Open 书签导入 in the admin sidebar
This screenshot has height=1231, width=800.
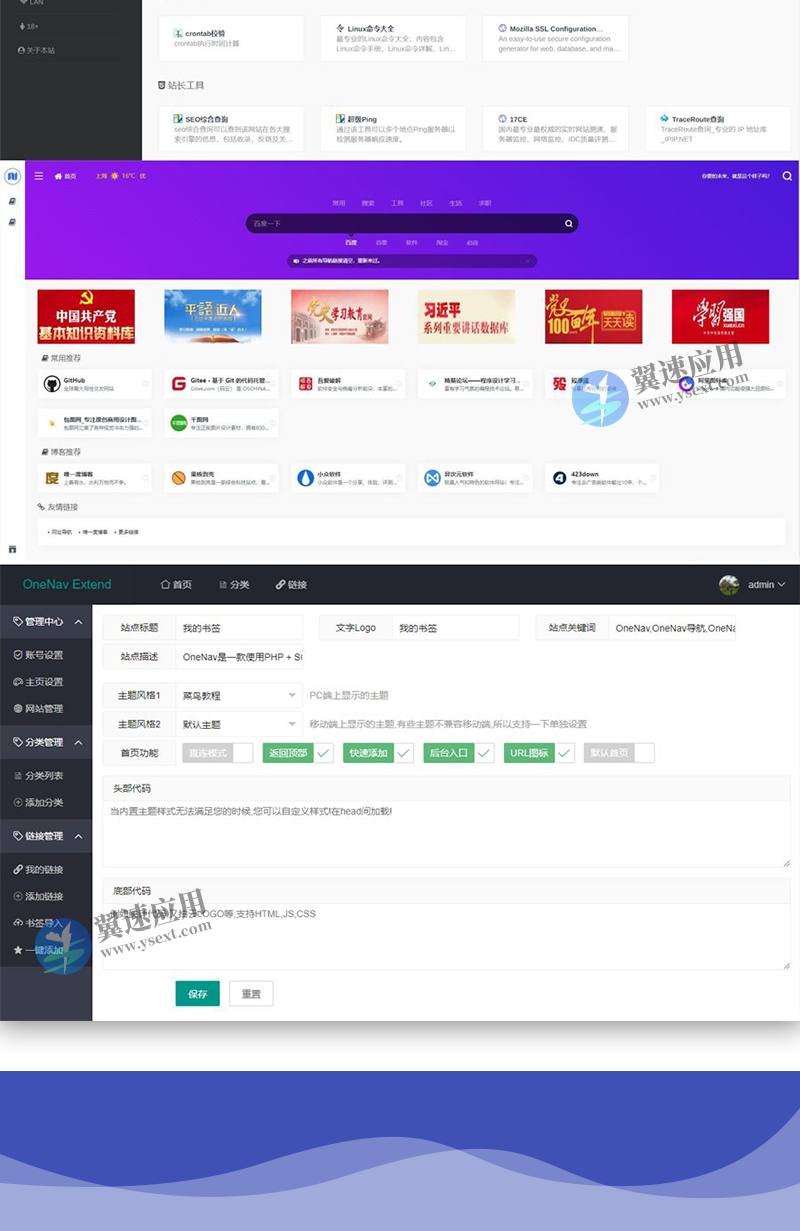click(x=40, y=924)
